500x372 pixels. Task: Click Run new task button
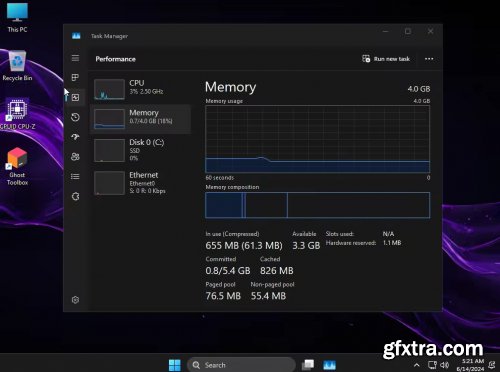point(386,59)
